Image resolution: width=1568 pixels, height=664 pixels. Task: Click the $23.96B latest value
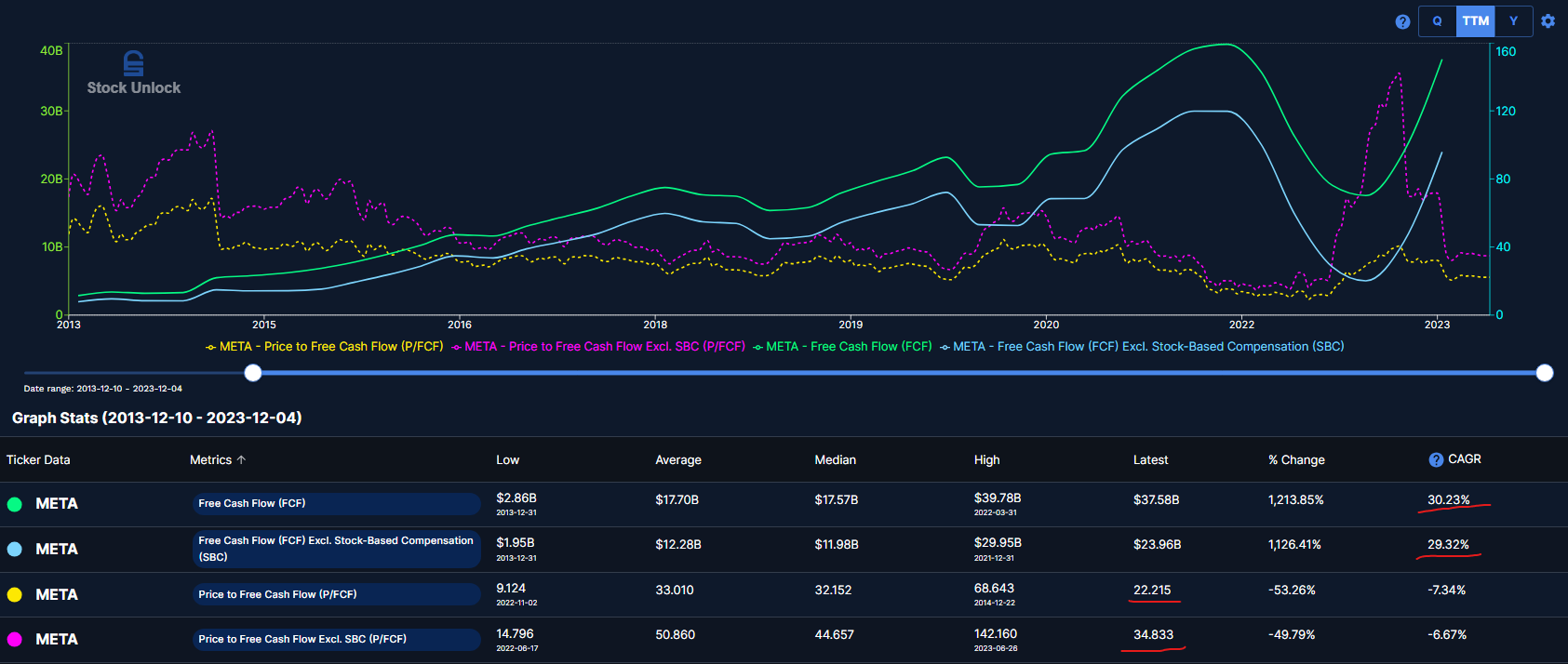(1158, 545)
